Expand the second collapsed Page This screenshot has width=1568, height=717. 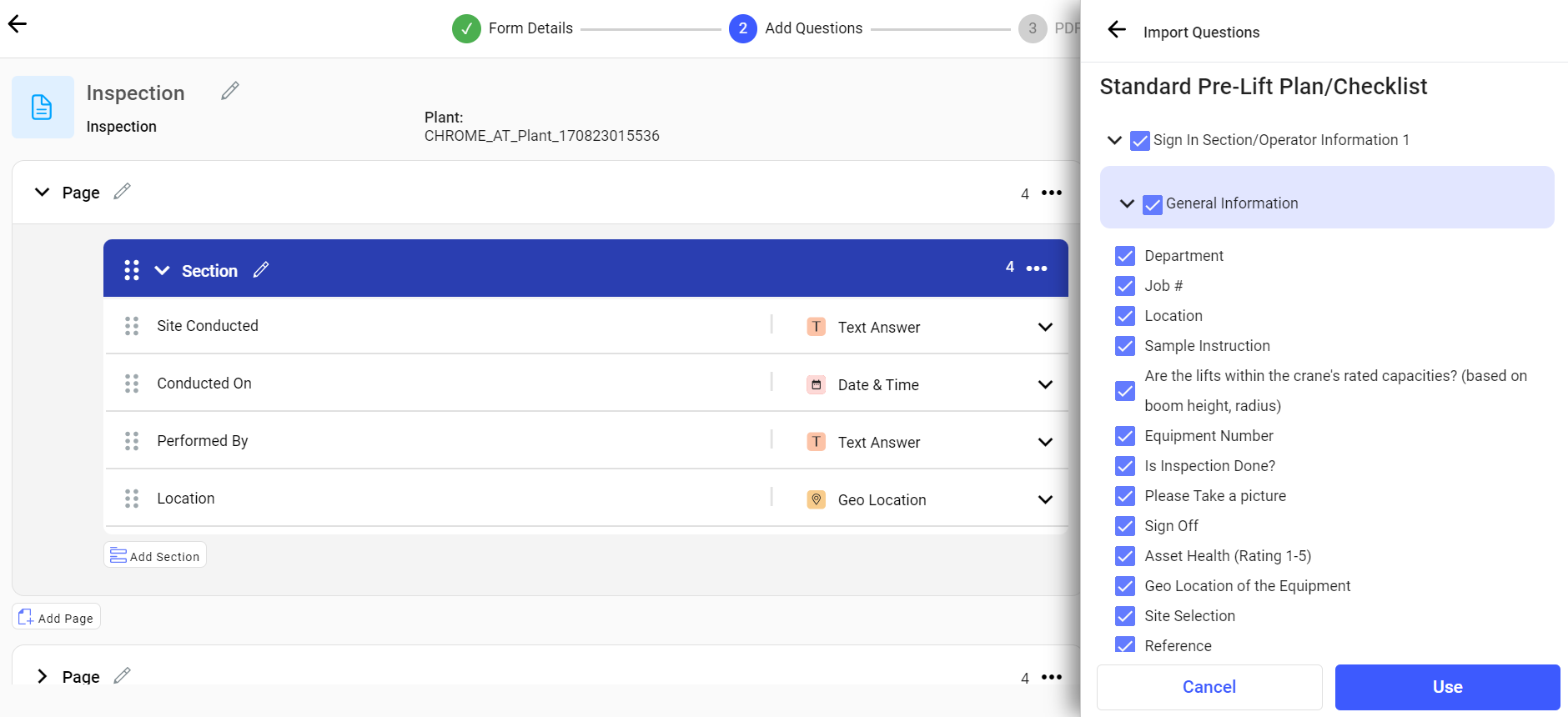coord(42,676)
